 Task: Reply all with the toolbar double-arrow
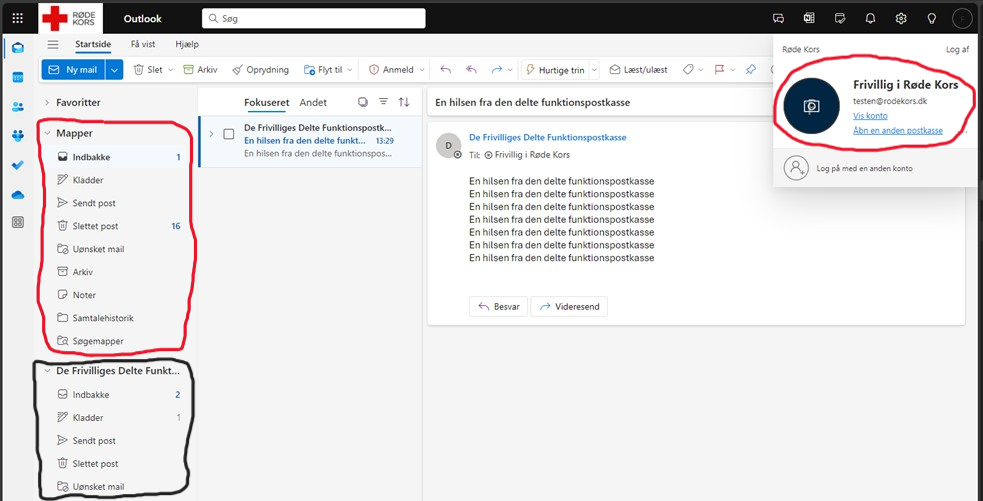tap(471, 70)
